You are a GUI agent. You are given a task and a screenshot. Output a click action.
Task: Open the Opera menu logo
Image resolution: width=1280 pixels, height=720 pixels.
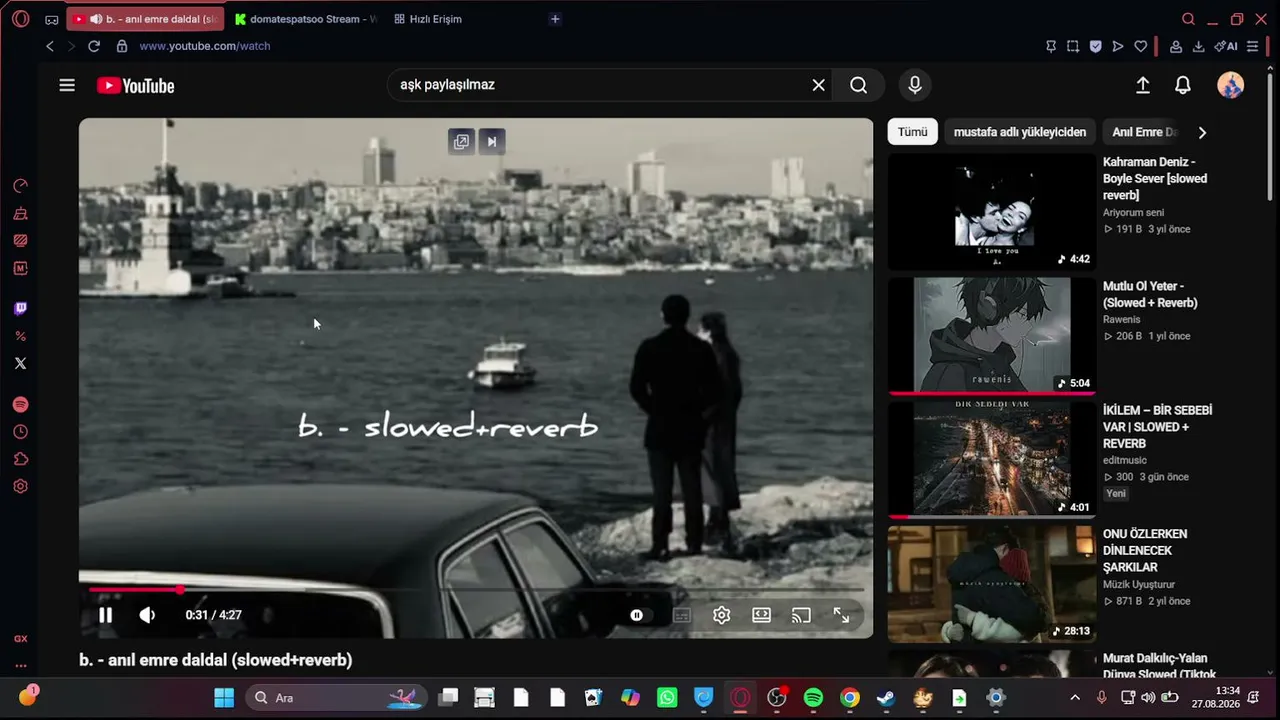coord(21,19)
